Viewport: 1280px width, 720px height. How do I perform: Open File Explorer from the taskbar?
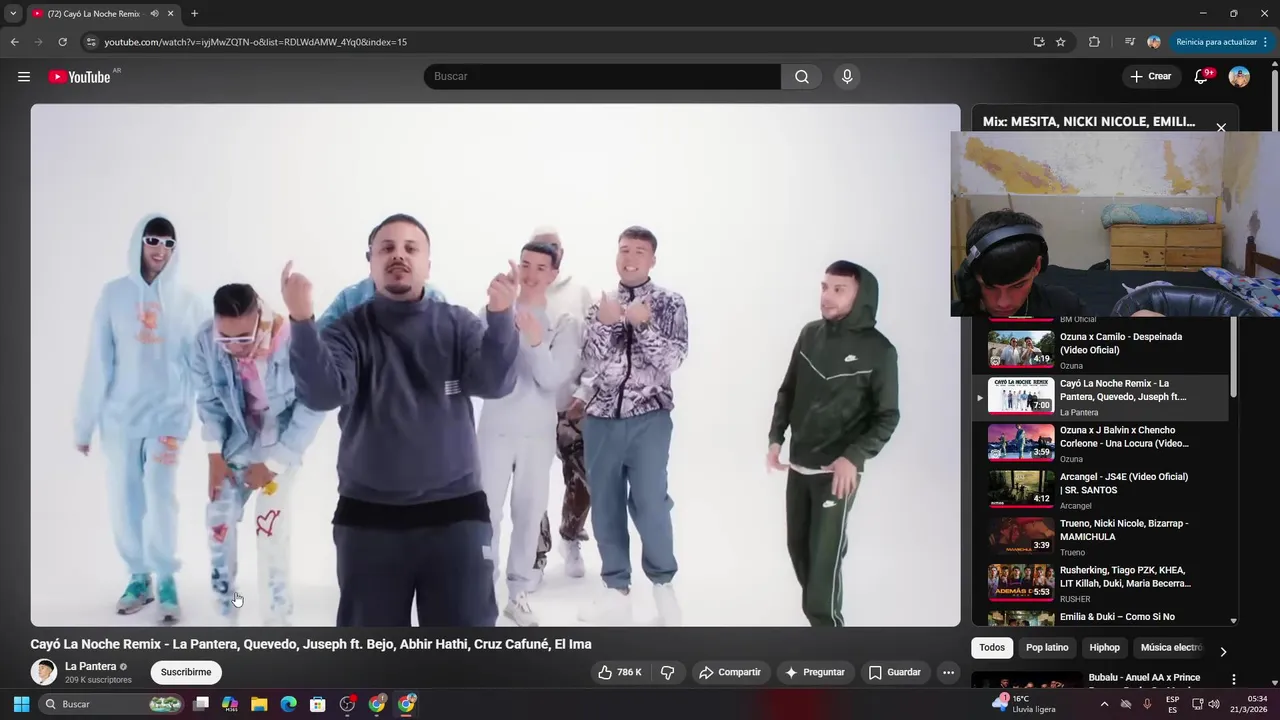click(259, 704)
